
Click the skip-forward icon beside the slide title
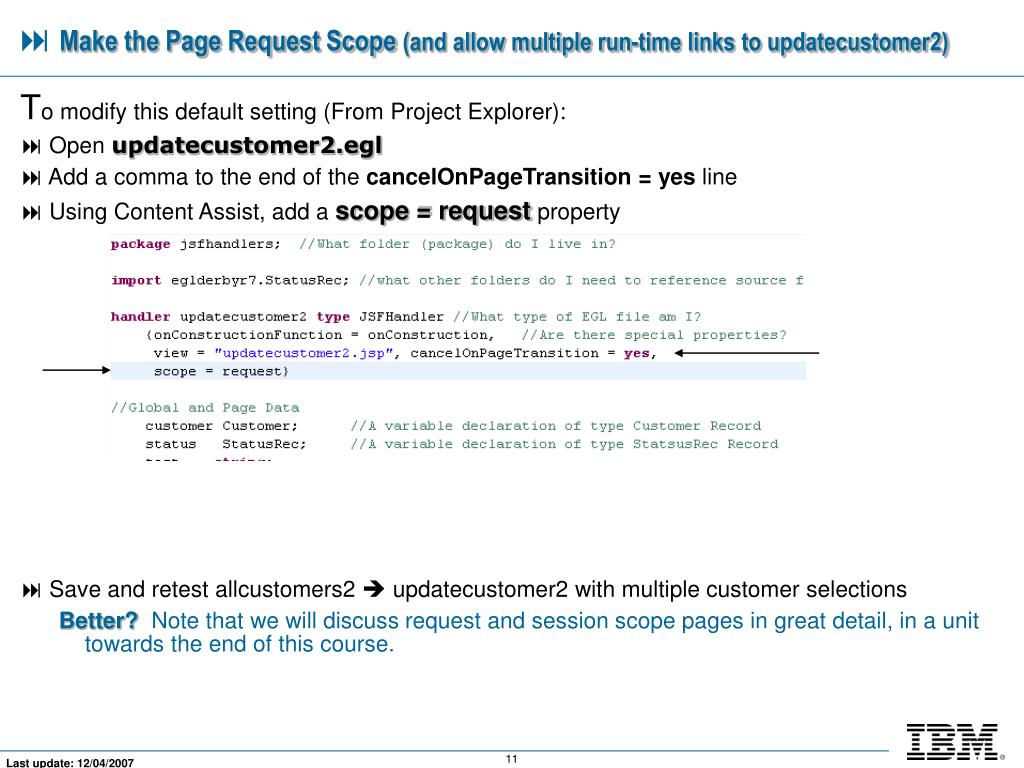coord(35,41)
